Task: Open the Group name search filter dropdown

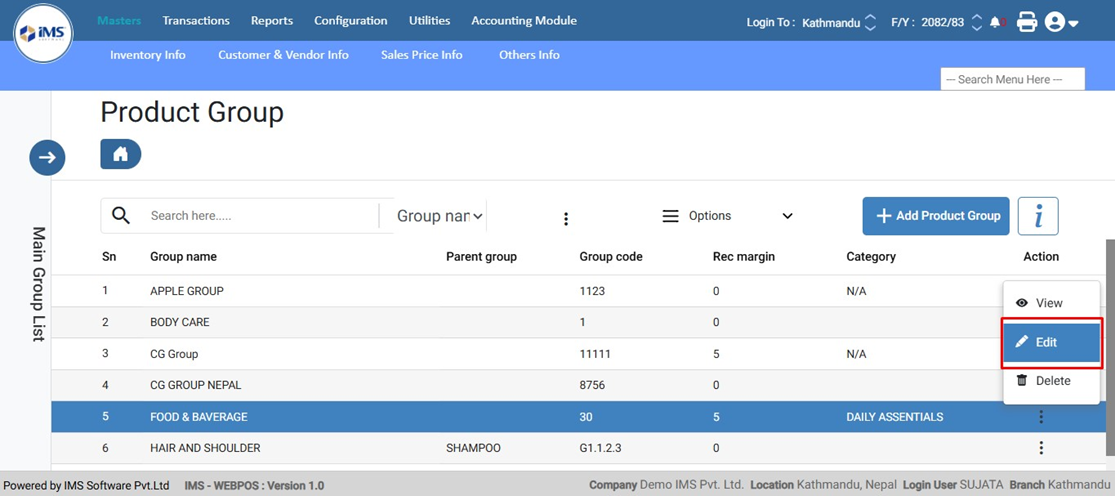Action: tap(439, 215)
